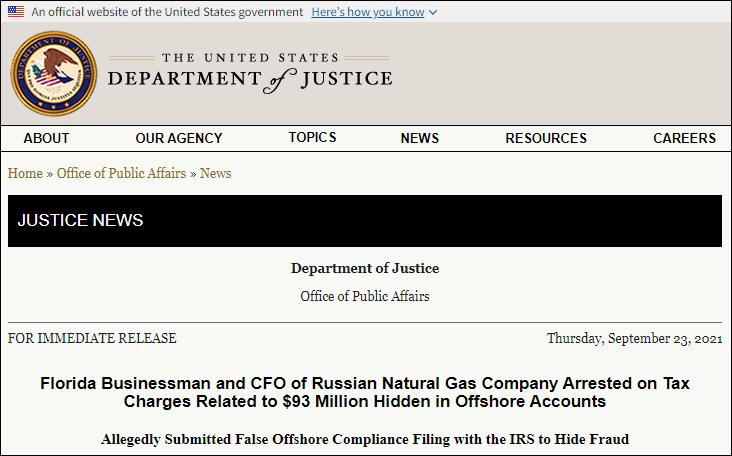Go to NEWS in main navigation
The image size is (732, 456).
[420, 138]
